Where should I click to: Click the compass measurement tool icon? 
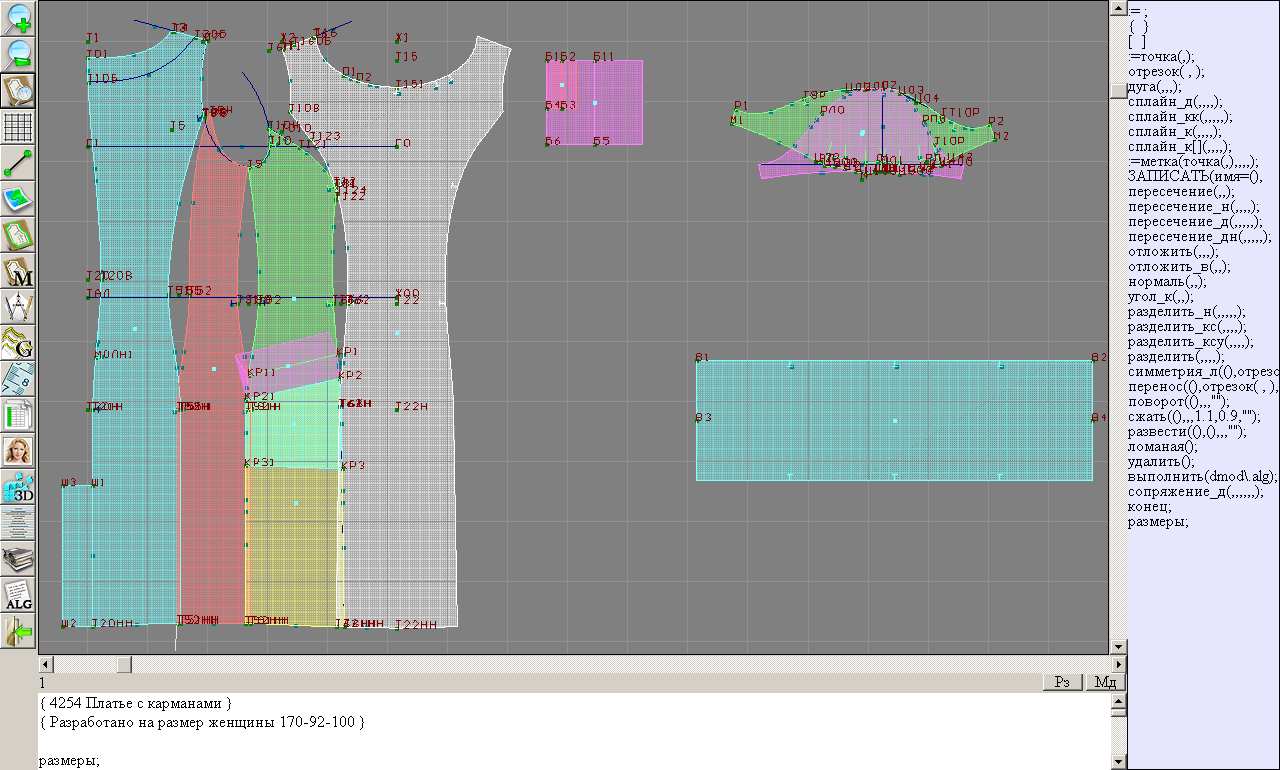19,307
